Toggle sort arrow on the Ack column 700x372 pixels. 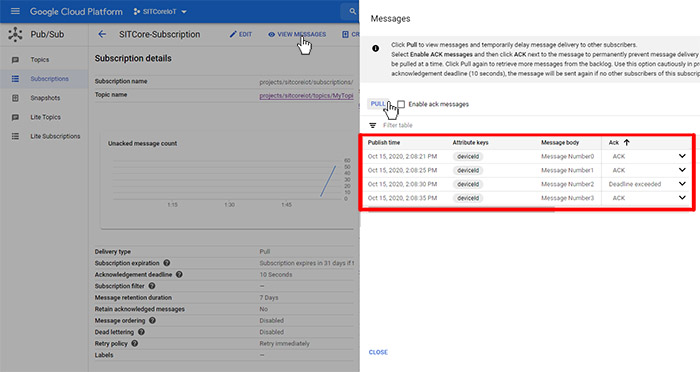tap(627, 142)
